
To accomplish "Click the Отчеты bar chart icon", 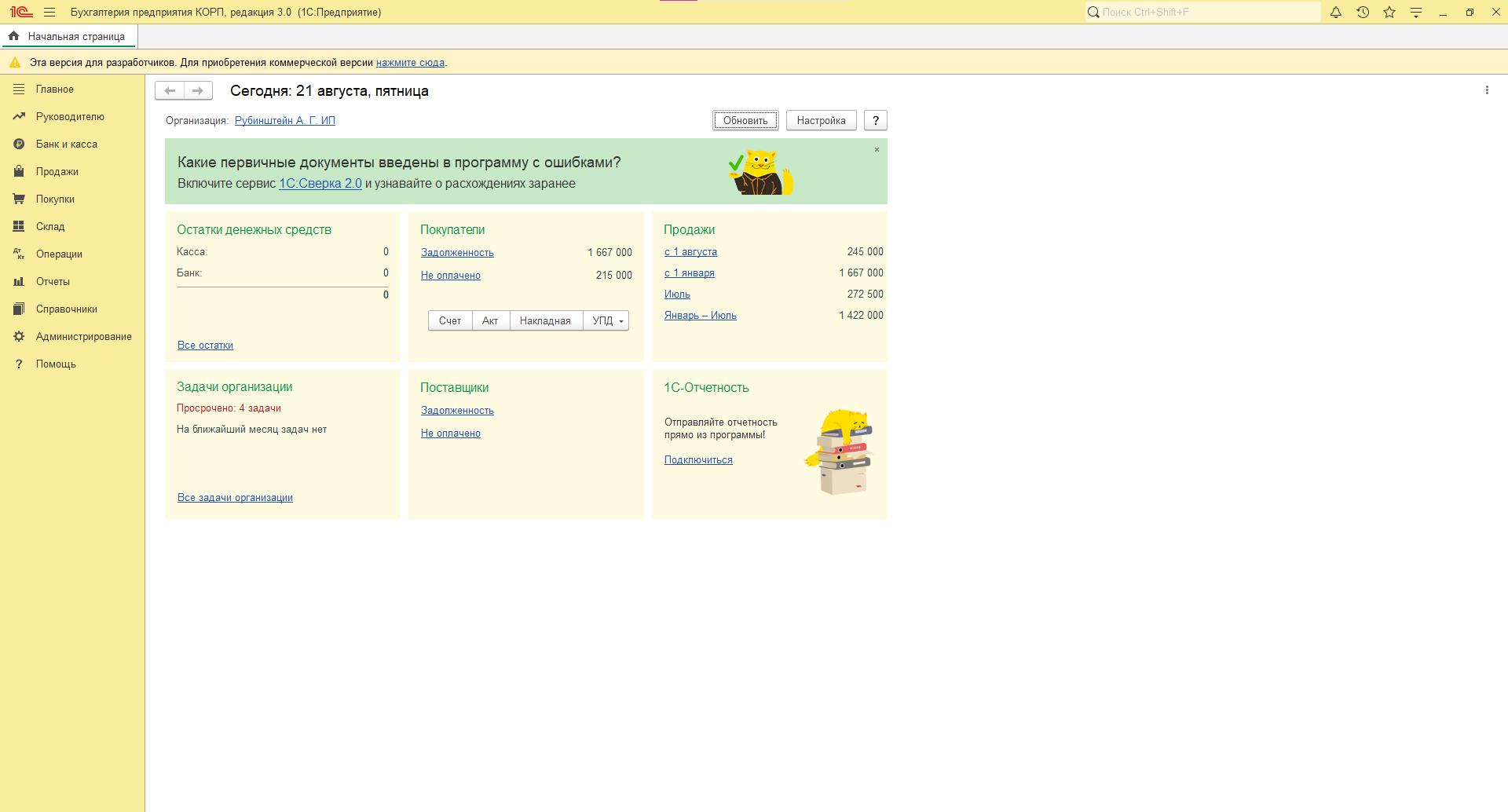I will [x=19, y=282].
